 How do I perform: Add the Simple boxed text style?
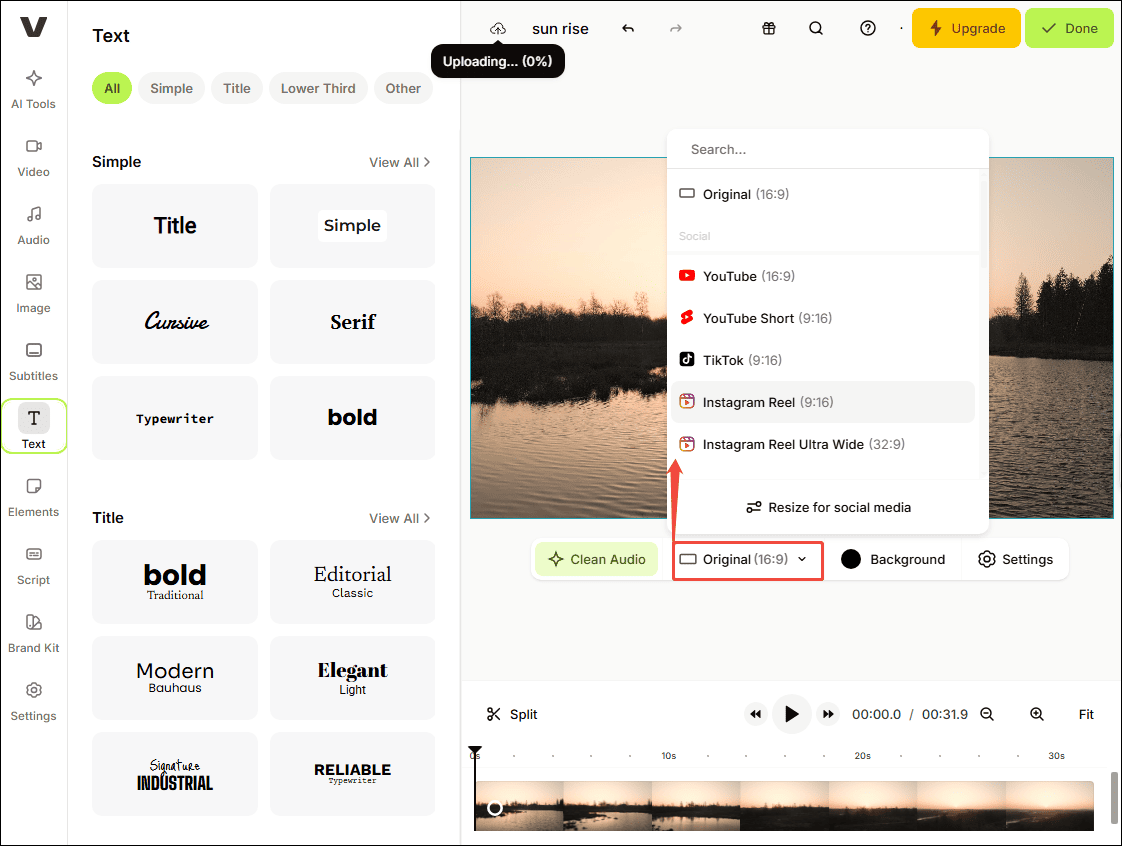tap(352, 226)
